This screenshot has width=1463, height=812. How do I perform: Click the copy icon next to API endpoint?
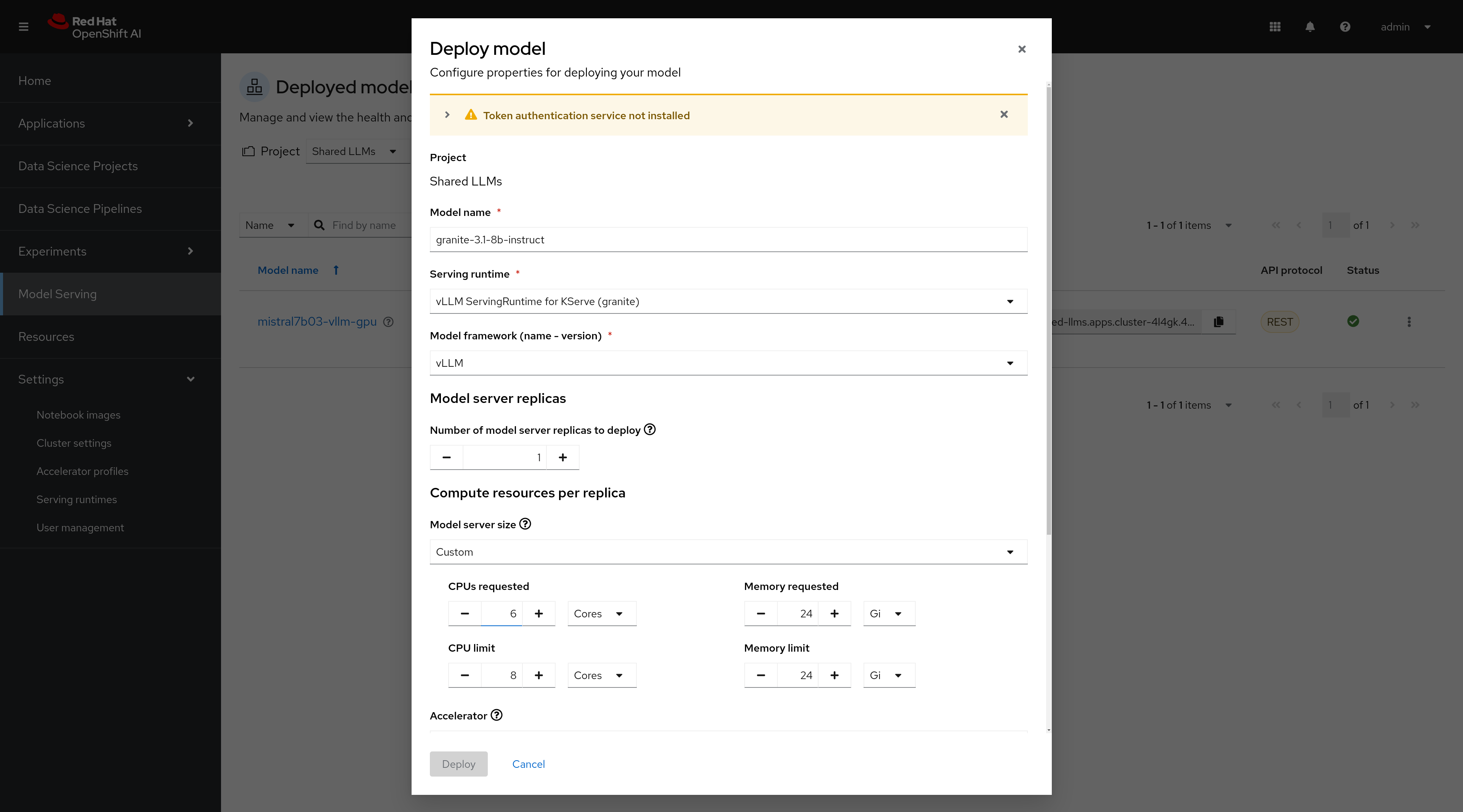(x=1219, y=322)
